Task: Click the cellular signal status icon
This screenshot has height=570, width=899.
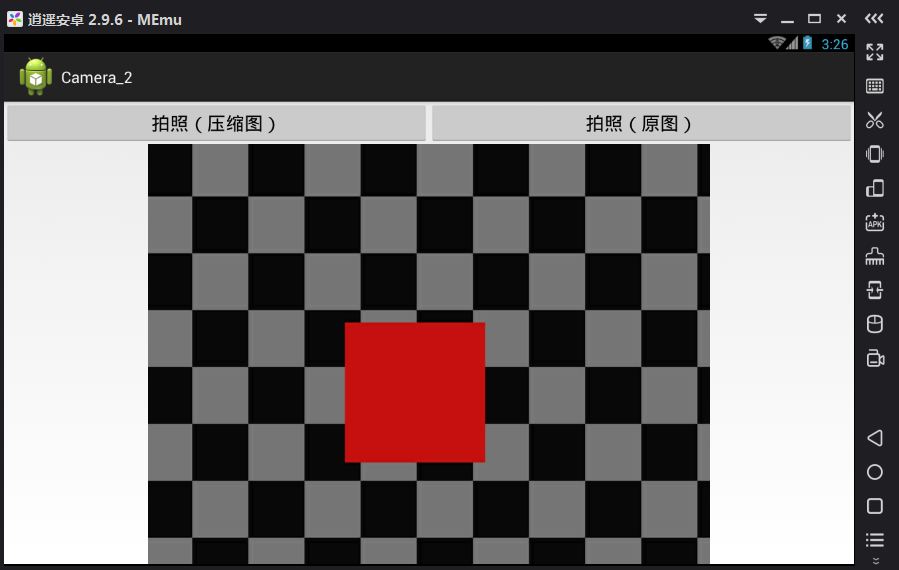Action: coord(792,43)
